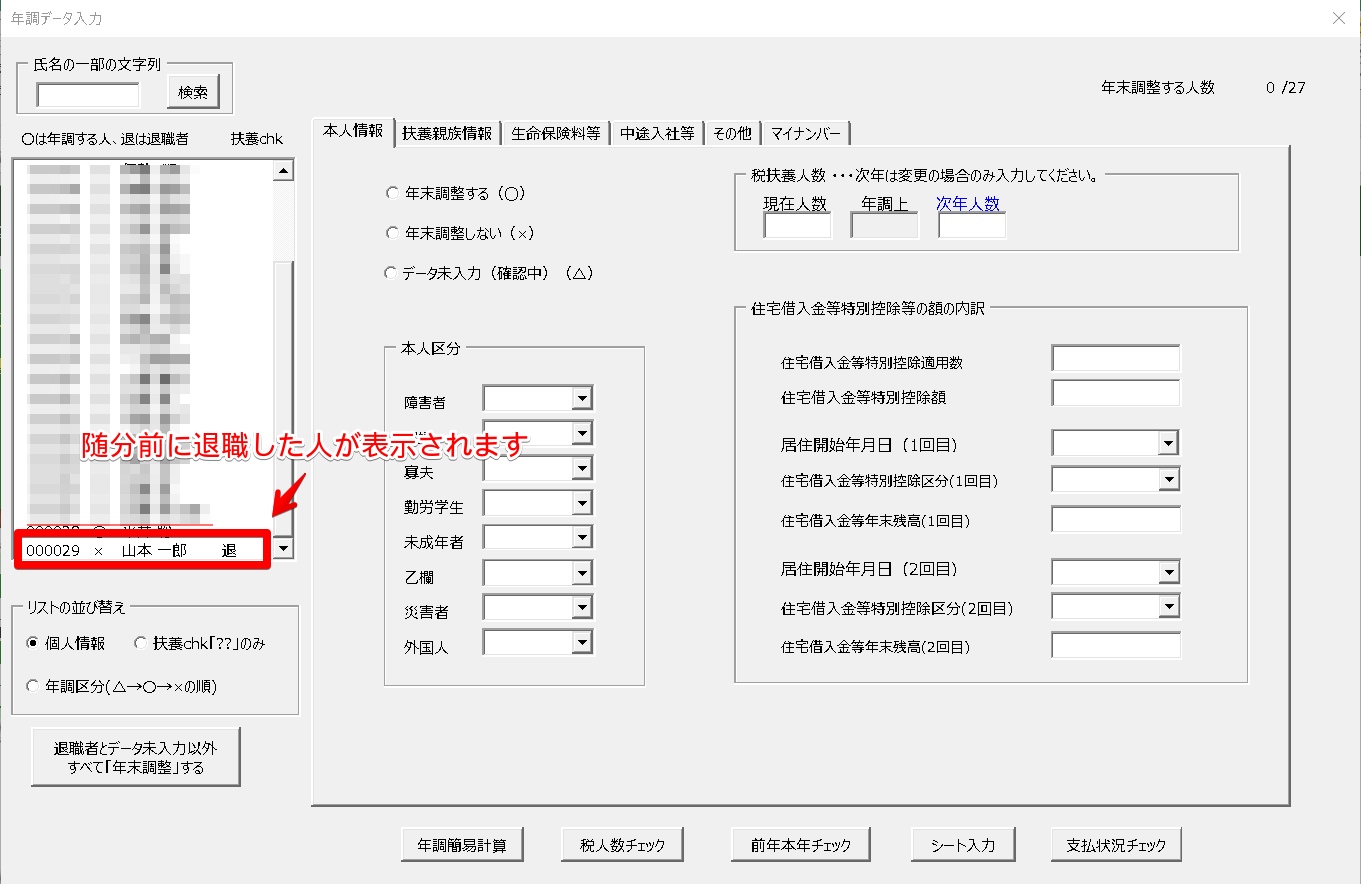Go to the その他 tab

(x=732, y=133)
